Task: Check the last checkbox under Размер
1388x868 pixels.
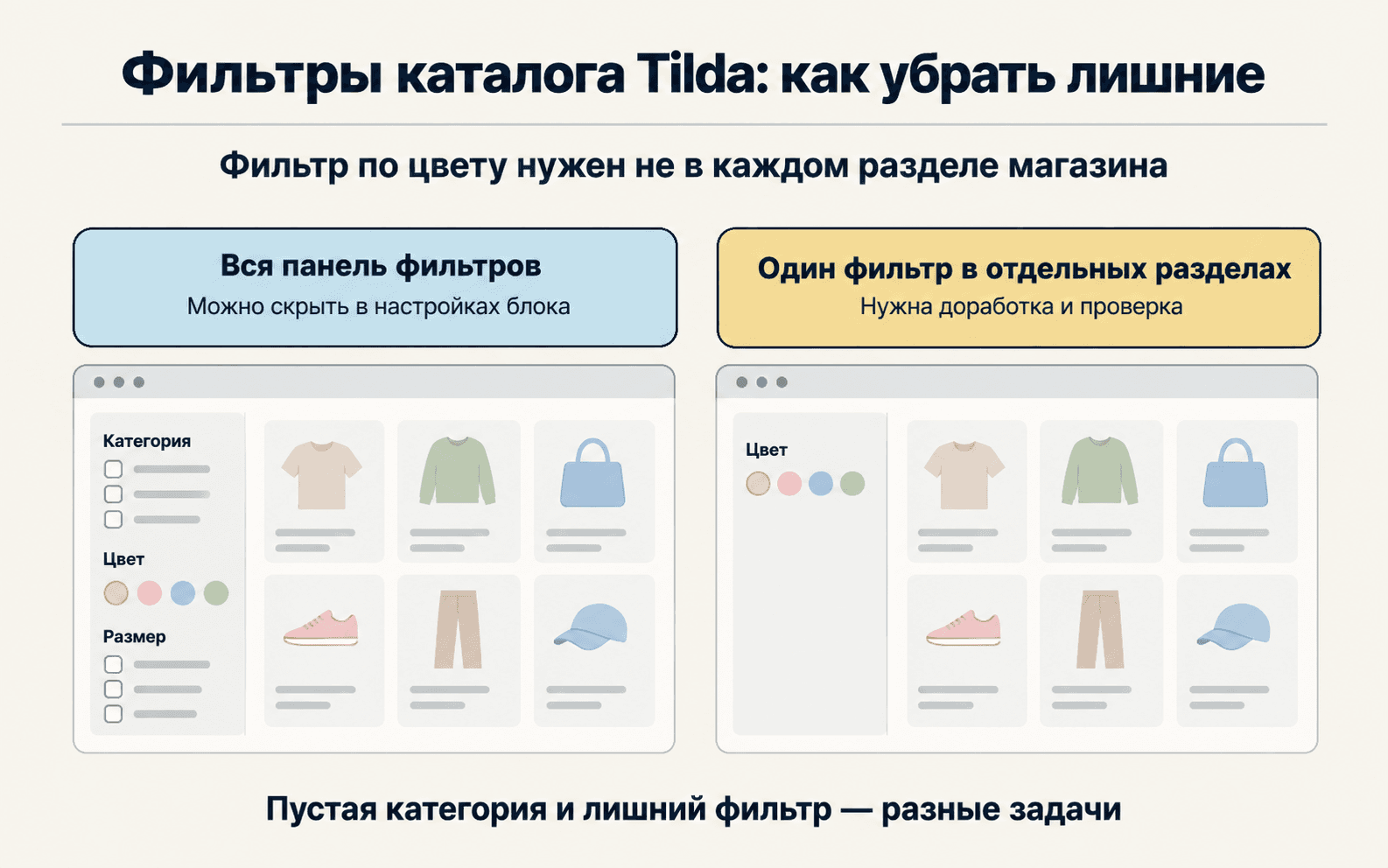Action: coord(113,714)
